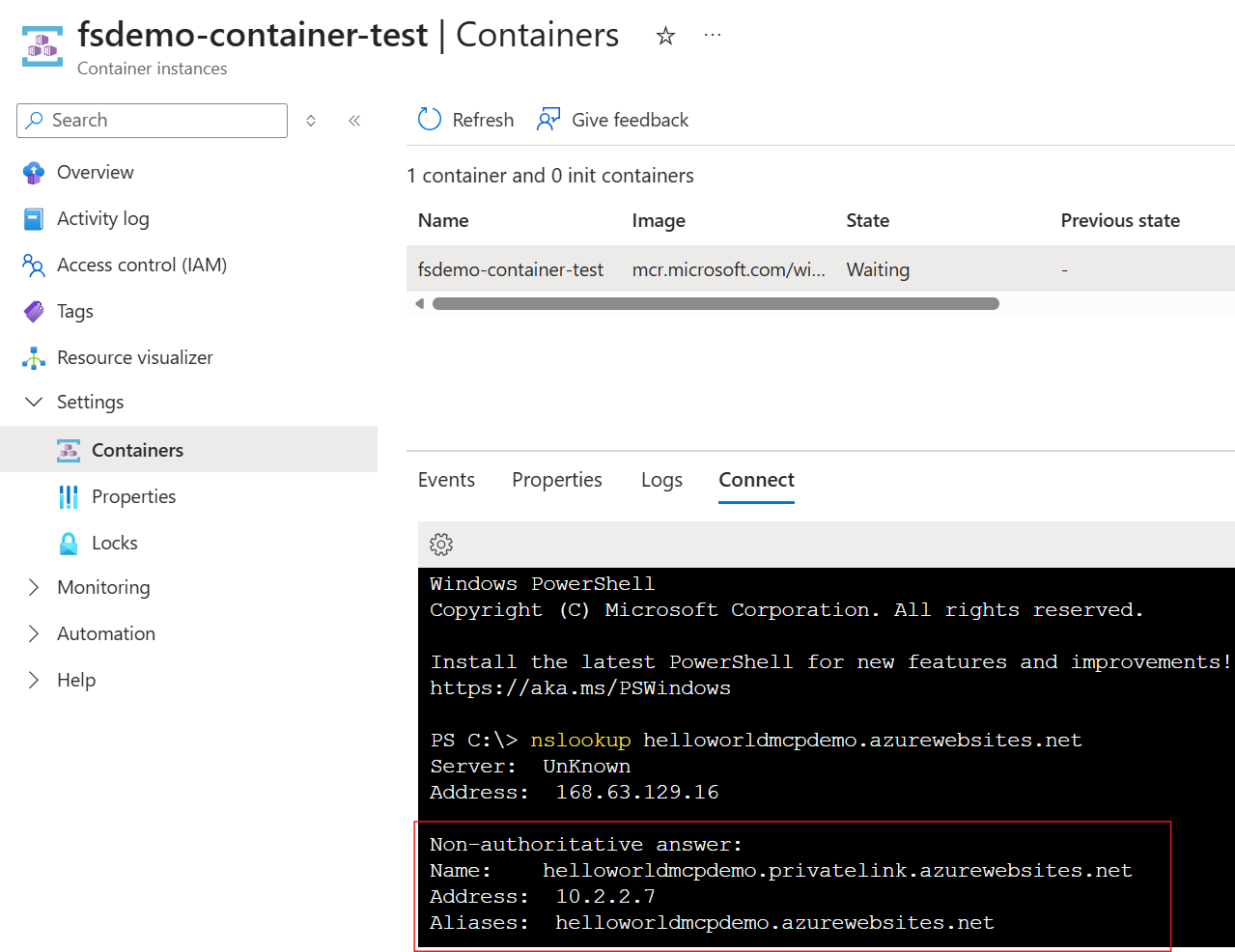Click the '1 container and 0 init containers' text
Screen dimensions: 1235x952
click(x=550, y=176)
